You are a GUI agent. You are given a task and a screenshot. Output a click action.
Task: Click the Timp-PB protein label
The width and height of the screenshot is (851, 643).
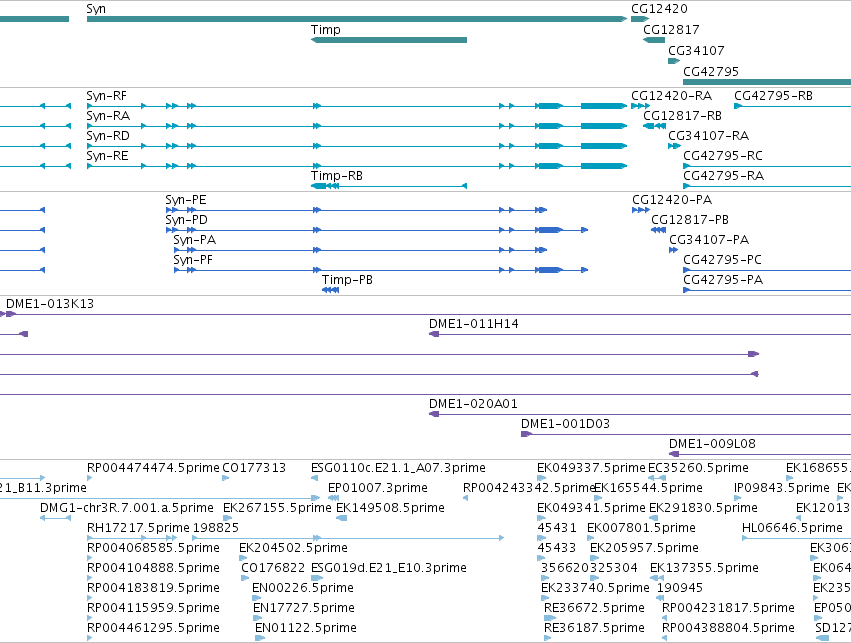[347, 280]
